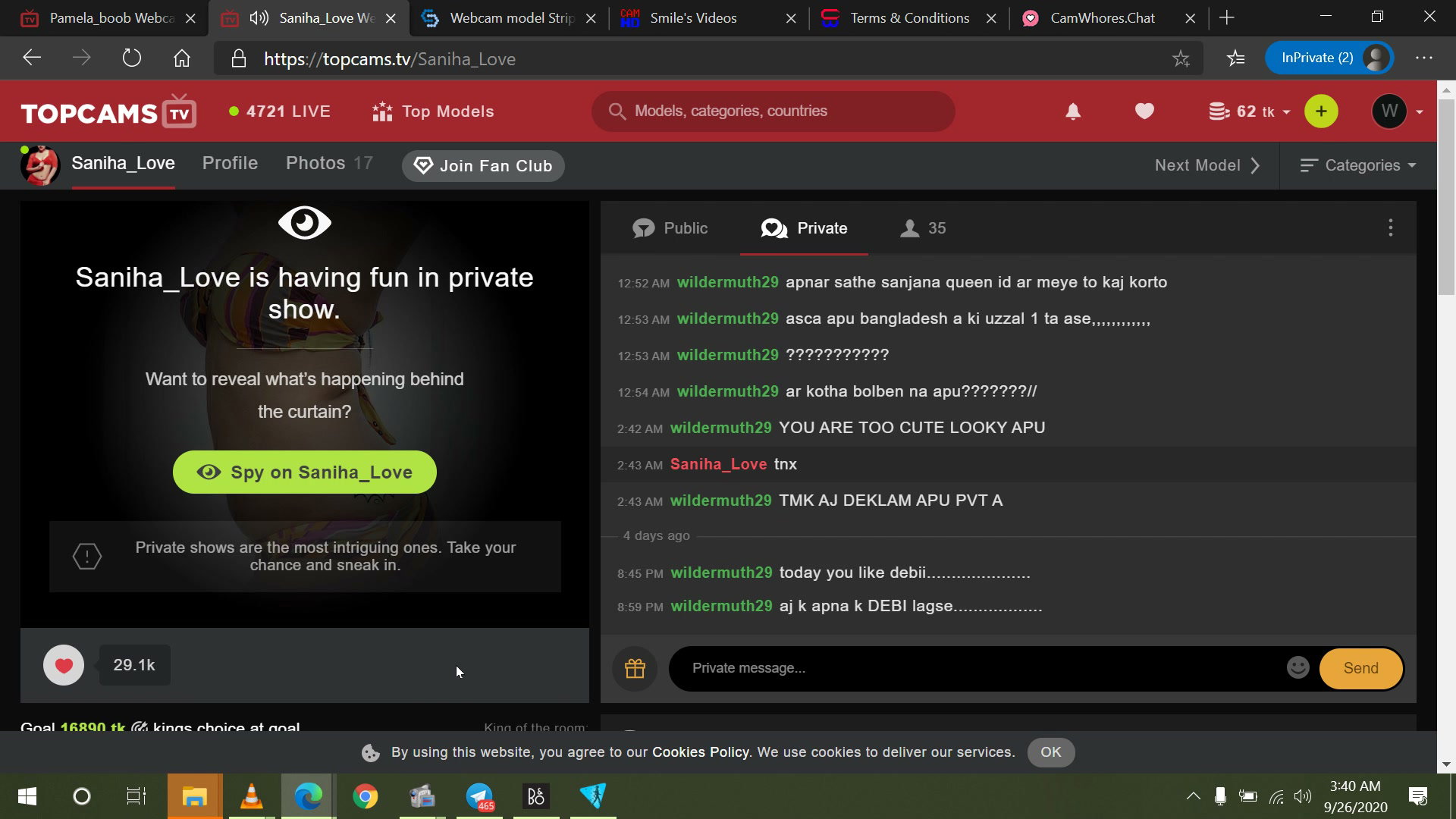
Task: Add this page to favorites star
Action: 1181,58
